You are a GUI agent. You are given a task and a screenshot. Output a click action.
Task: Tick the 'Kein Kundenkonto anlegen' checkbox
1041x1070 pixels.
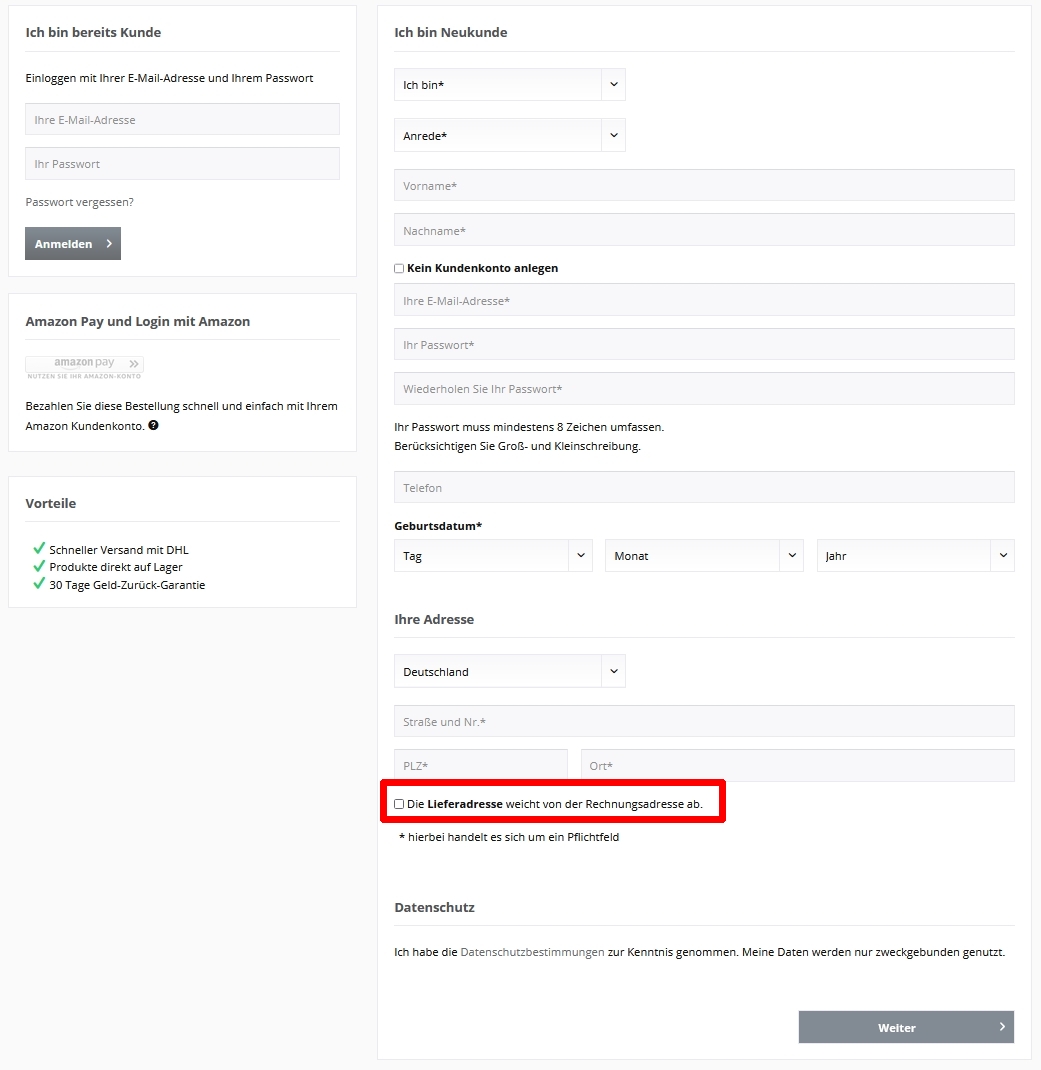pyautogui.click(x=399, y=268)
